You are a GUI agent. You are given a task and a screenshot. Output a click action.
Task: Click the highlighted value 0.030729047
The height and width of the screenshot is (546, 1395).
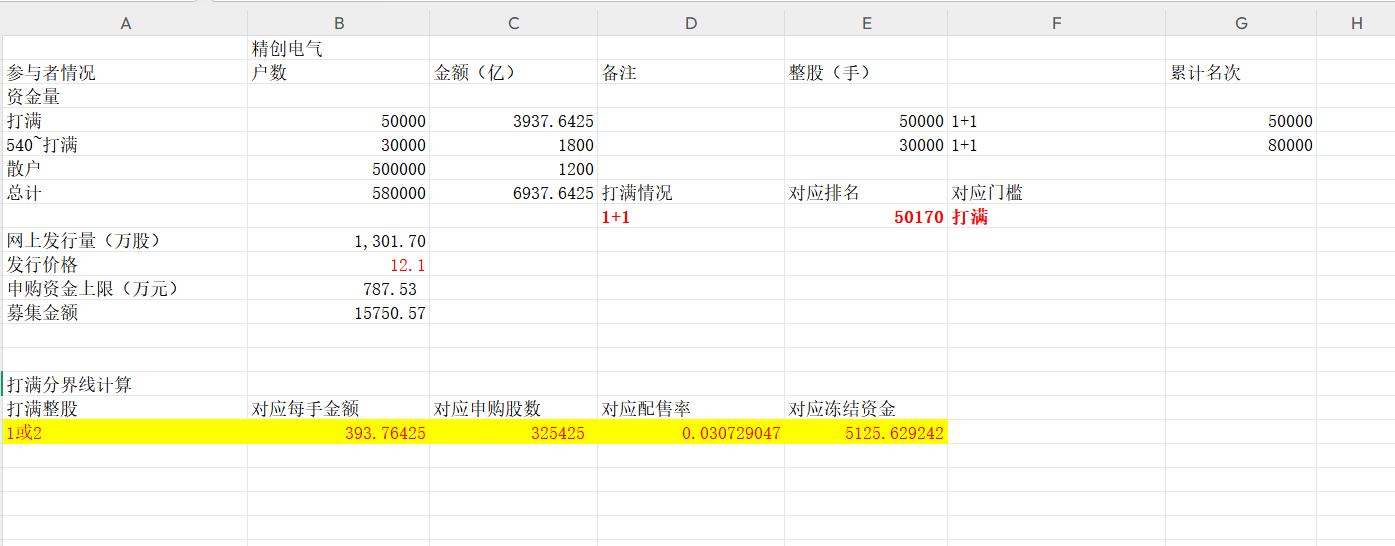coord(690,432)
